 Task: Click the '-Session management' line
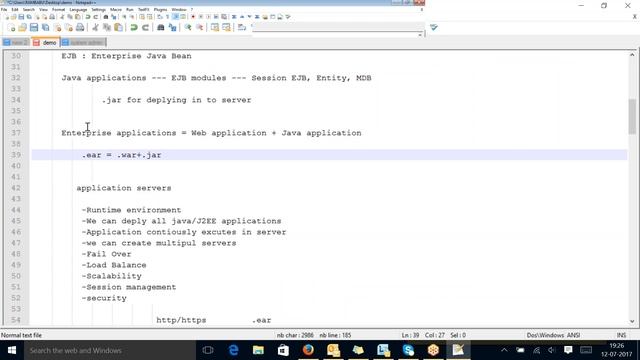click(x=129, y=287)
